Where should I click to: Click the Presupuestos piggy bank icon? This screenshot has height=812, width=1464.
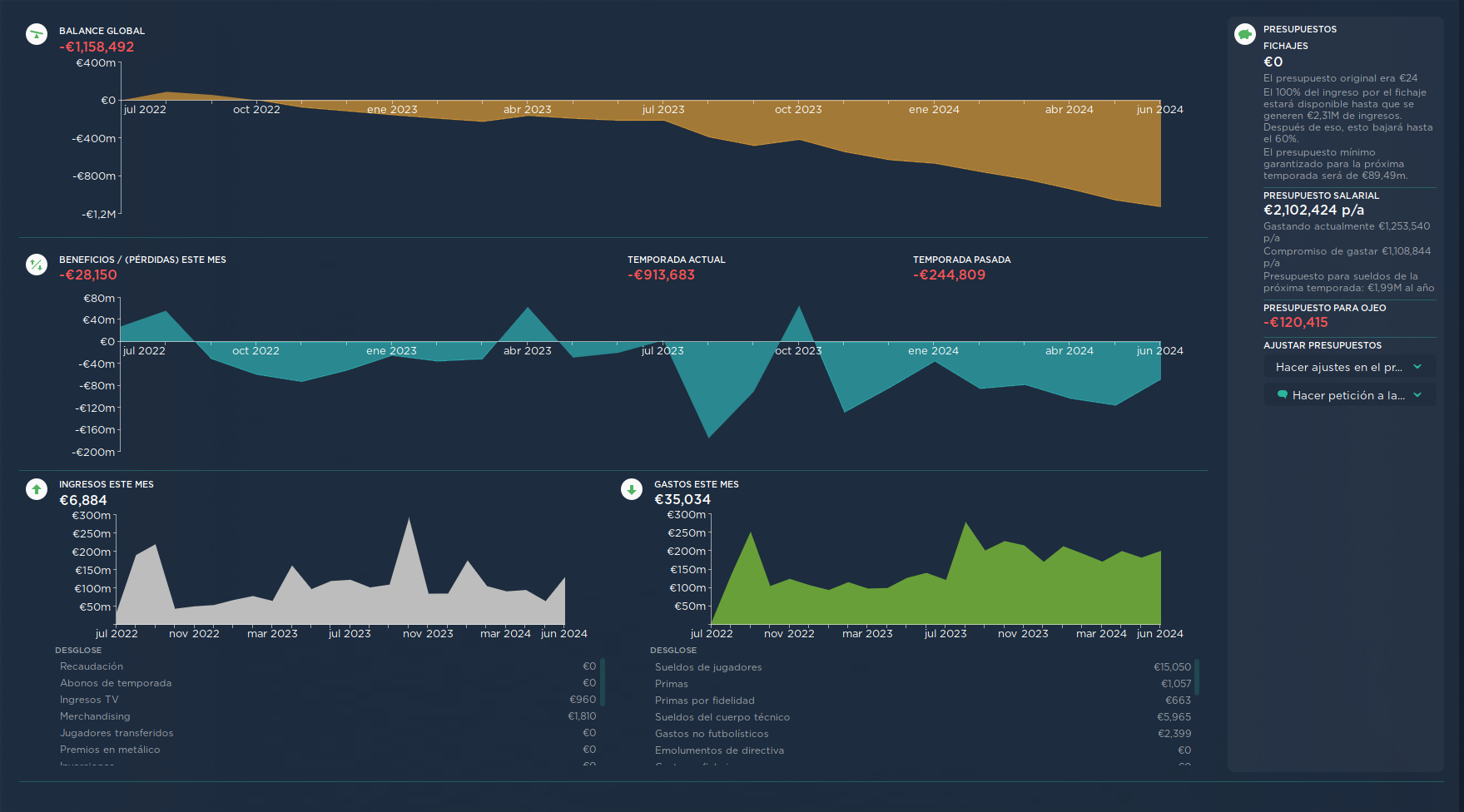point(1245,34)
